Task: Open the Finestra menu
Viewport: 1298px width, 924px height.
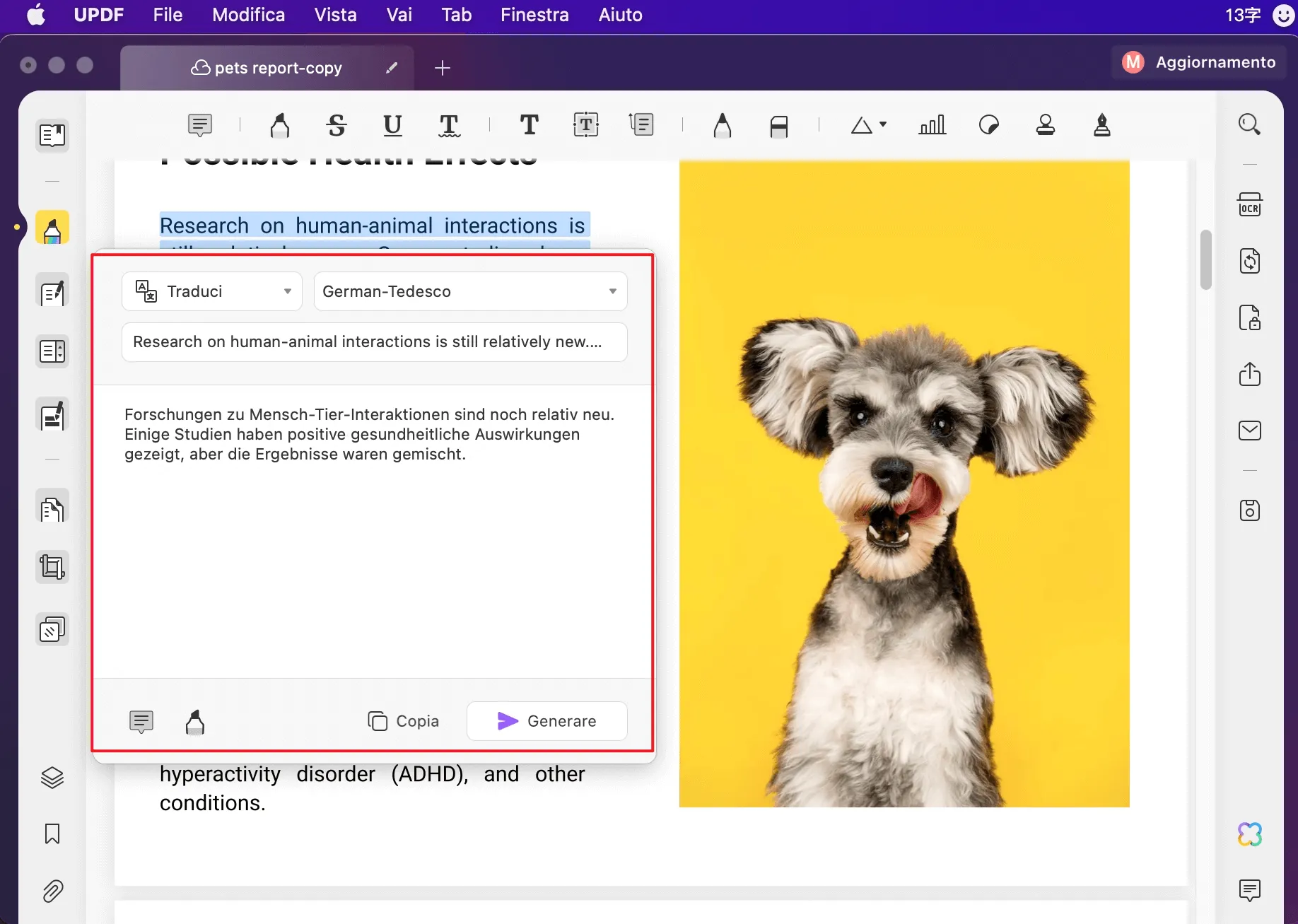Action: pos(534,15)
